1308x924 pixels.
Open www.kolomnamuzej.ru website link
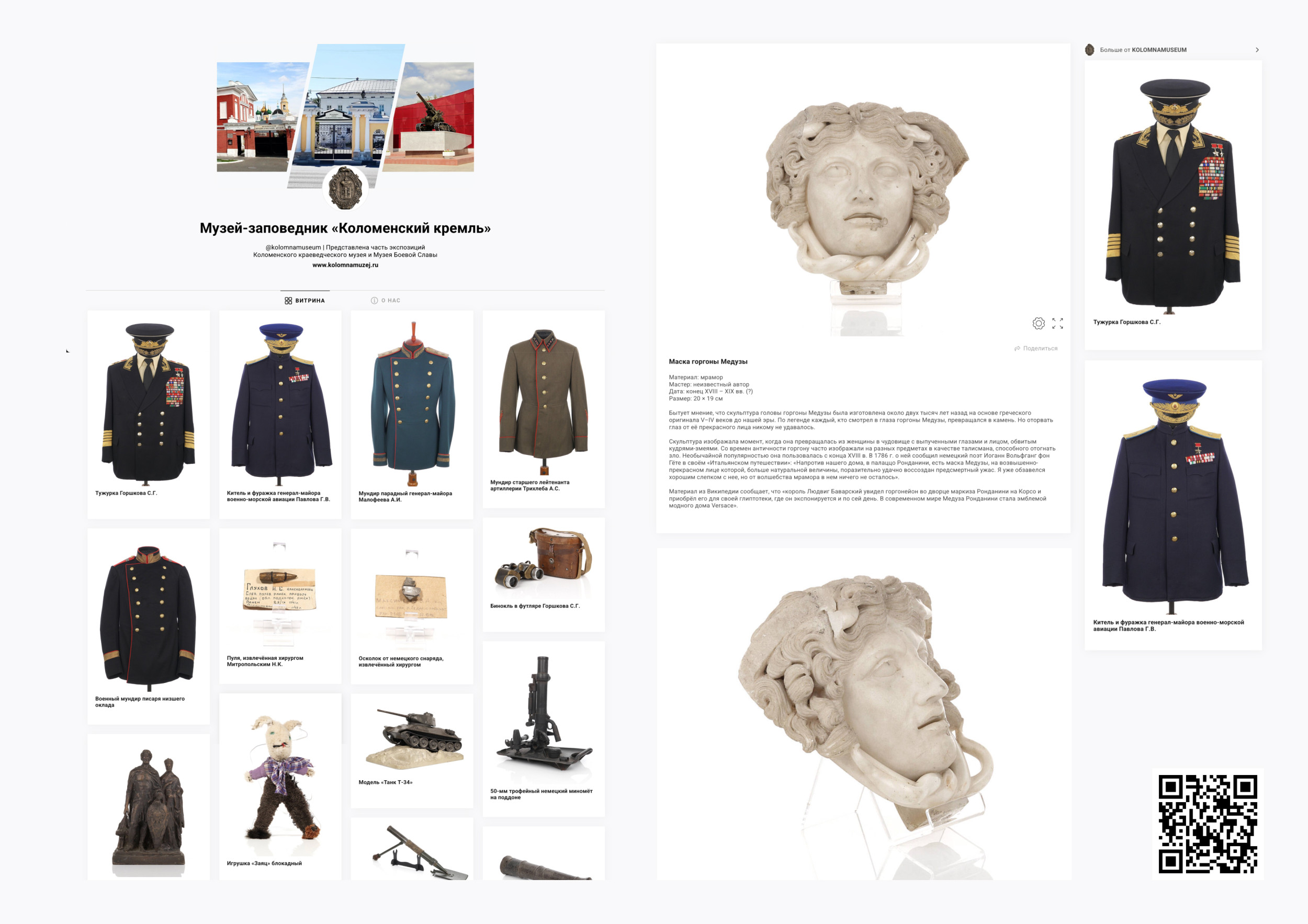[x=345, y=265]
